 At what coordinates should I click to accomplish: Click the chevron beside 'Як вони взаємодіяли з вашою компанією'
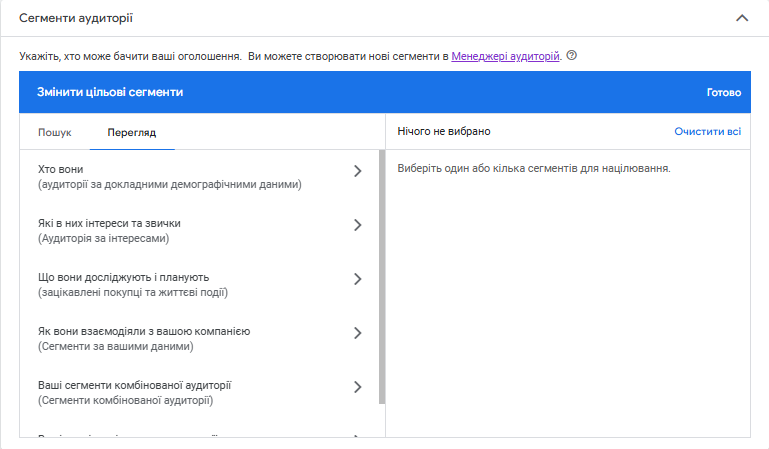[x=358, y=333]
